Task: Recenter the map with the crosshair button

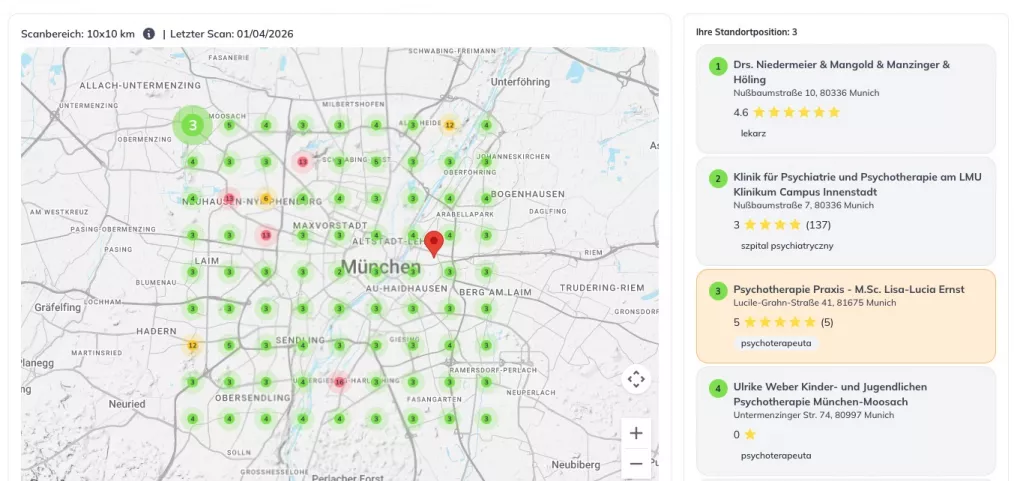Action: click(x=636, y=379)
